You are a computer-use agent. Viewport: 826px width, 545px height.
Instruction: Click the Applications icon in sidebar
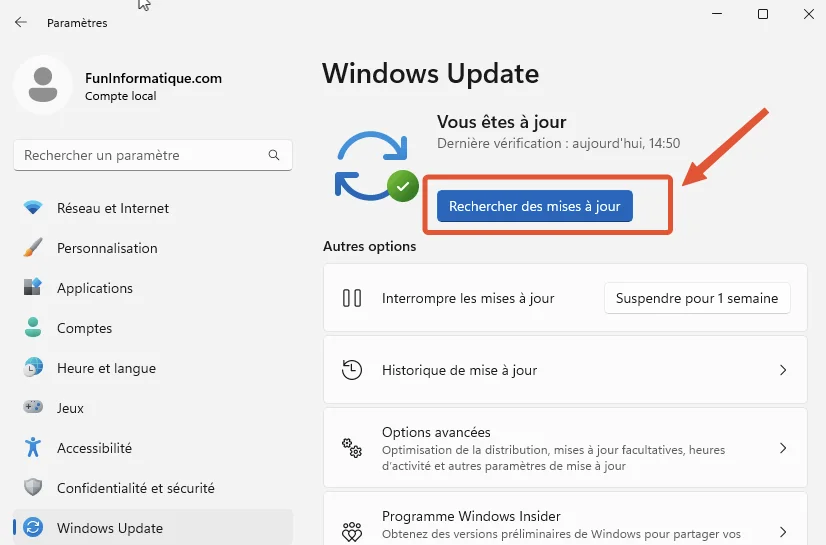point(33,288)
